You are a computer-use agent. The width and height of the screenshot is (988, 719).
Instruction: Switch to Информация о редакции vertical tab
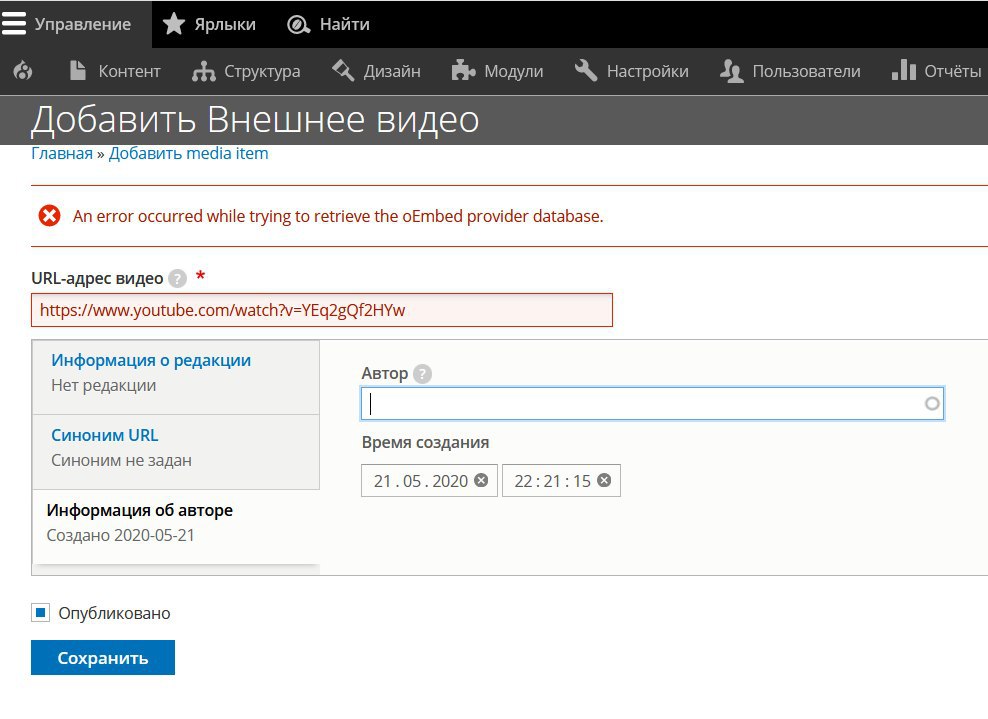pyautogui.click(x=176, y=377)
